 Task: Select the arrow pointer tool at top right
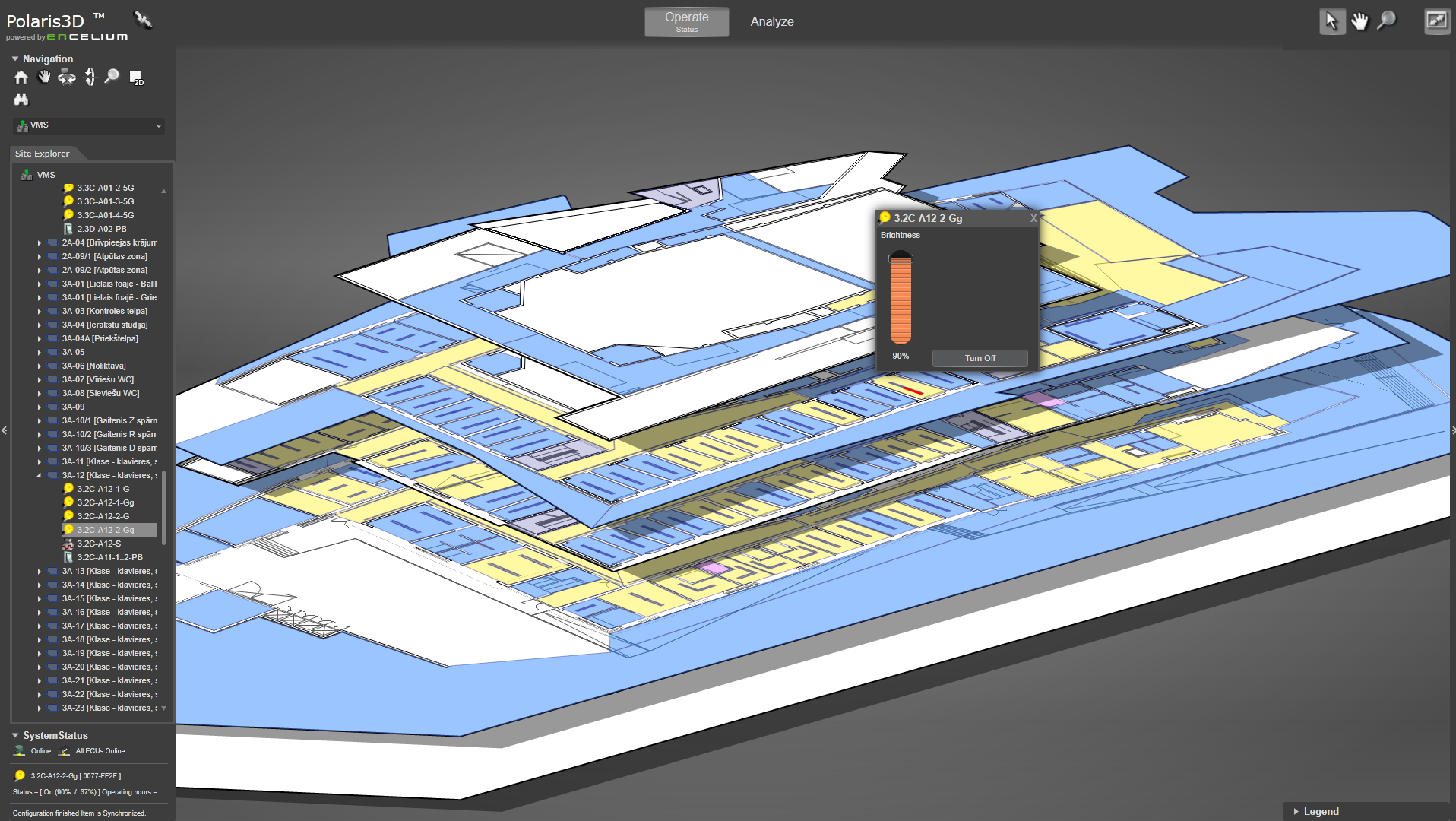pyautogui.click(x=1331, y=21)
